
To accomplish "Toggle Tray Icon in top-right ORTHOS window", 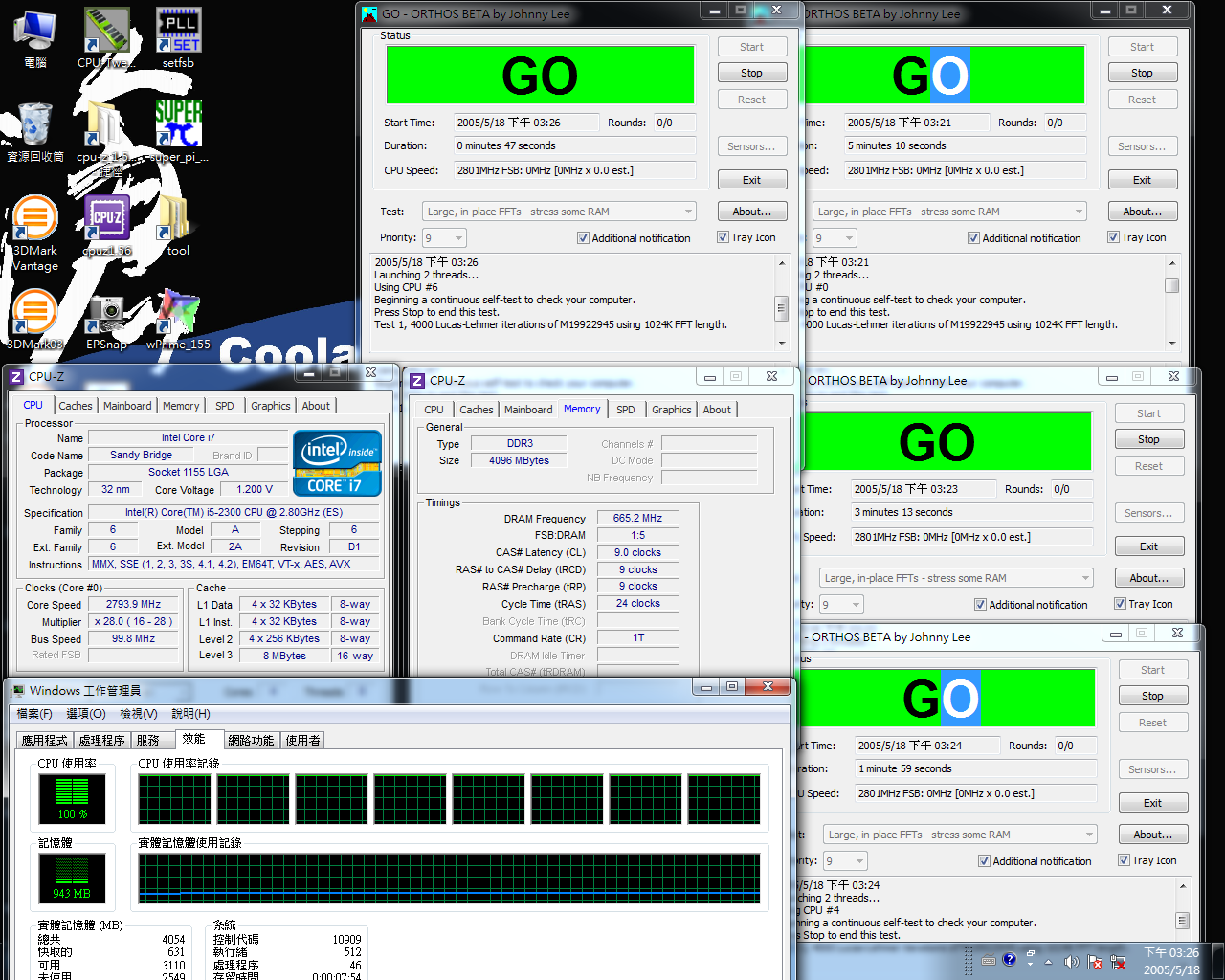I will (x=1114, y=237).
